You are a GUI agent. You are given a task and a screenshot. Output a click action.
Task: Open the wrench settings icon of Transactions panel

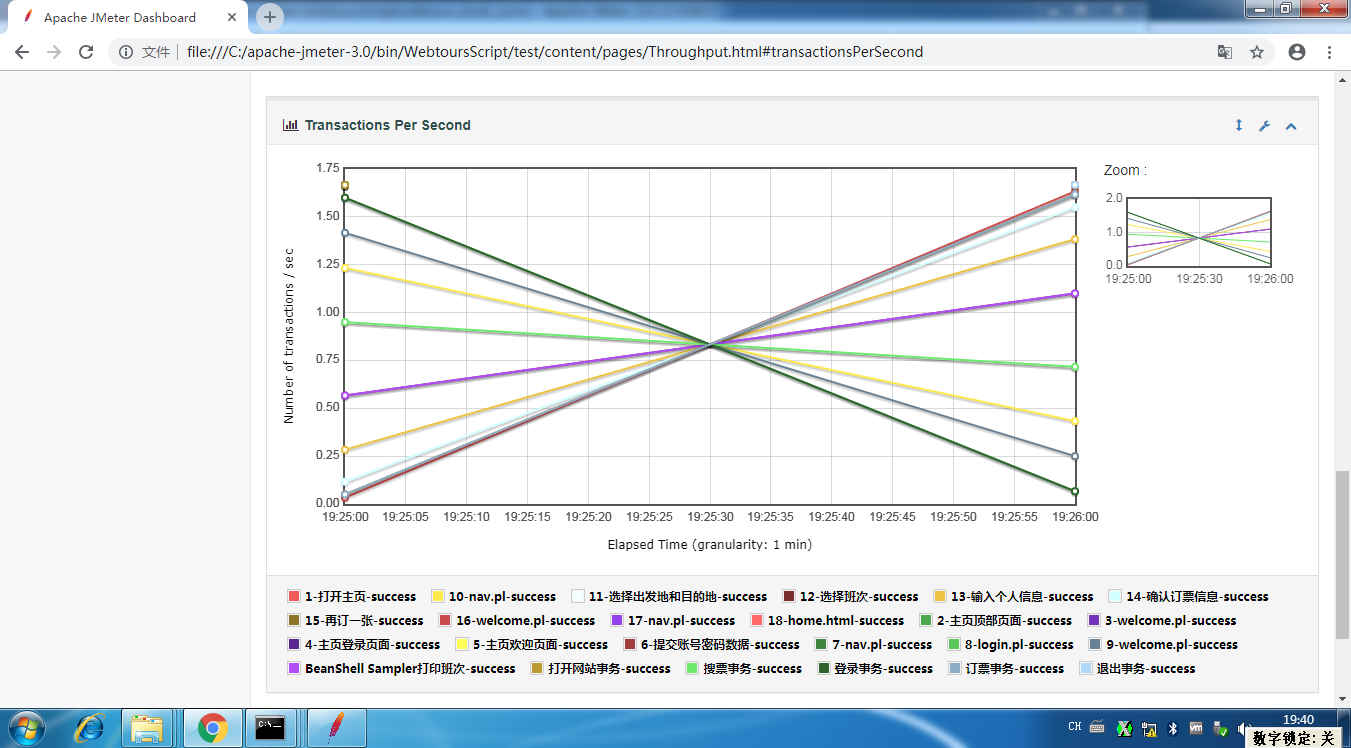(x=1264, y=126)
